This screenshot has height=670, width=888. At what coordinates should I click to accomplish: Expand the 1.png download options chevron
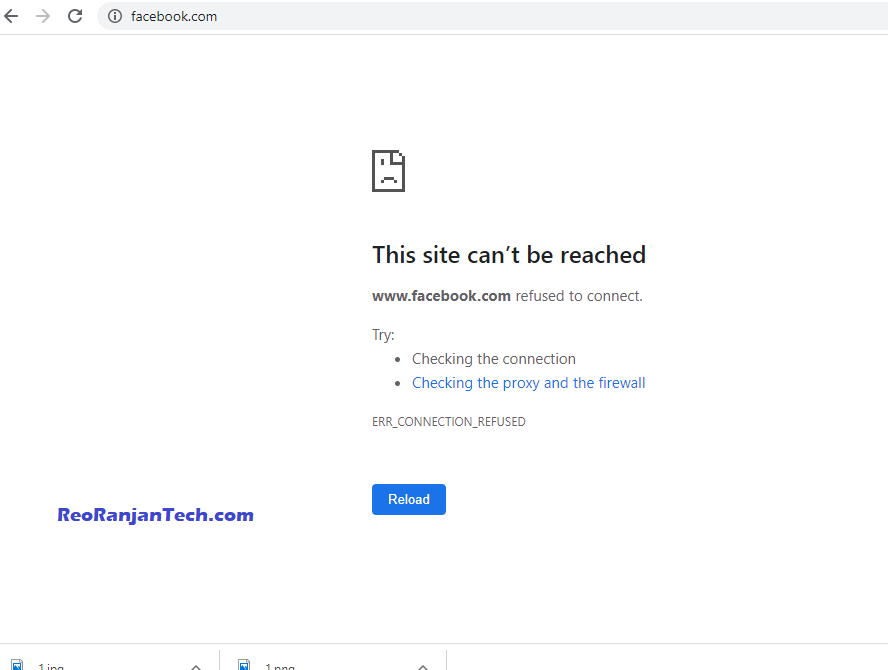coord(423,667)
